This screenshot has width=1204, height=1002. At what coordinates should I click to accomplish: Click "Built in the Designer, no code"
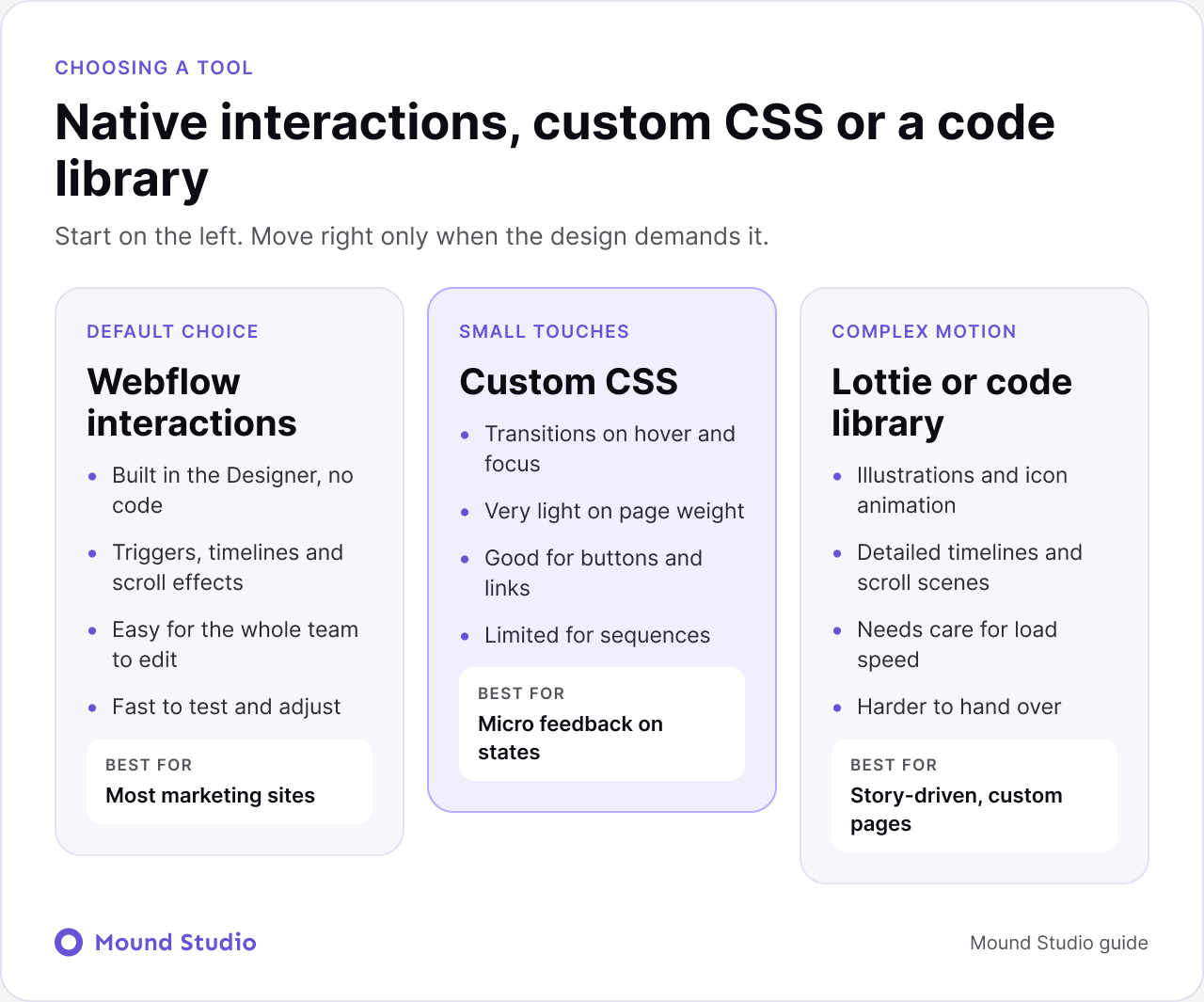pyautogui.click(x=232, y=490)
